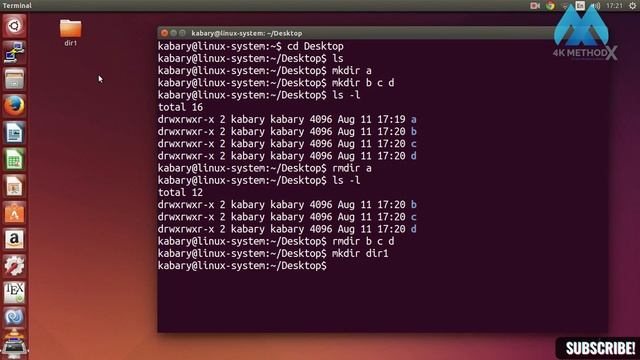Image resolution: width=640 pixels, height=360 pixels.
Task: Open the blue swirl application icon
Action: (14, 318)
